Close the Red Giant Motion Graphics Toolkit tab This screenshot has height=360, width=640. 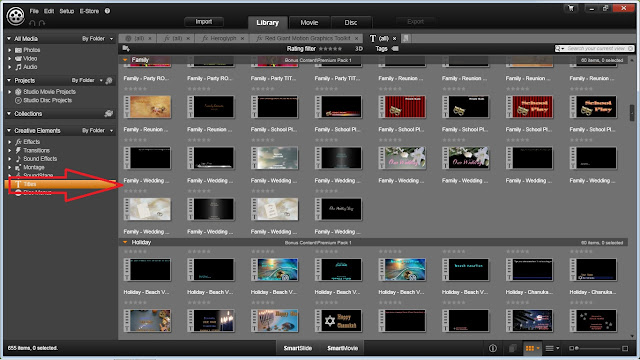coord(356,38)
